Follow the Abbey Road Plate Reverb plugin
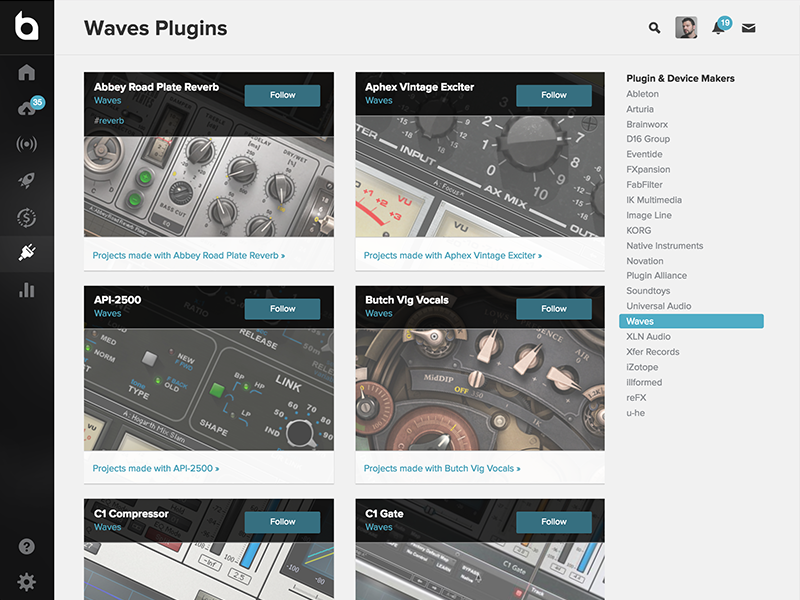This screenshot has height=600, width=800. (x=282, y=95)
